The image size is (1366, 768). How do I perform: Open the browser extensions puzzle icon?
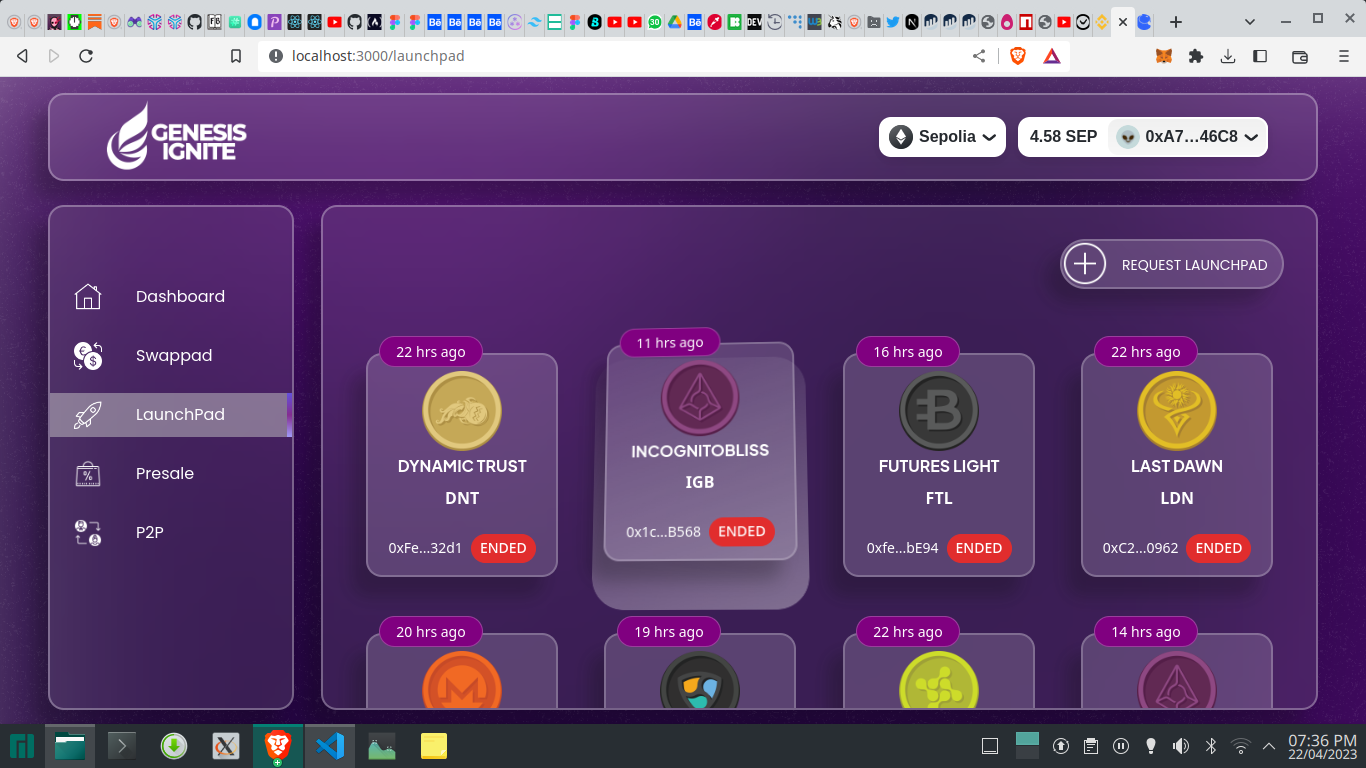click(x=1195, y=56)
